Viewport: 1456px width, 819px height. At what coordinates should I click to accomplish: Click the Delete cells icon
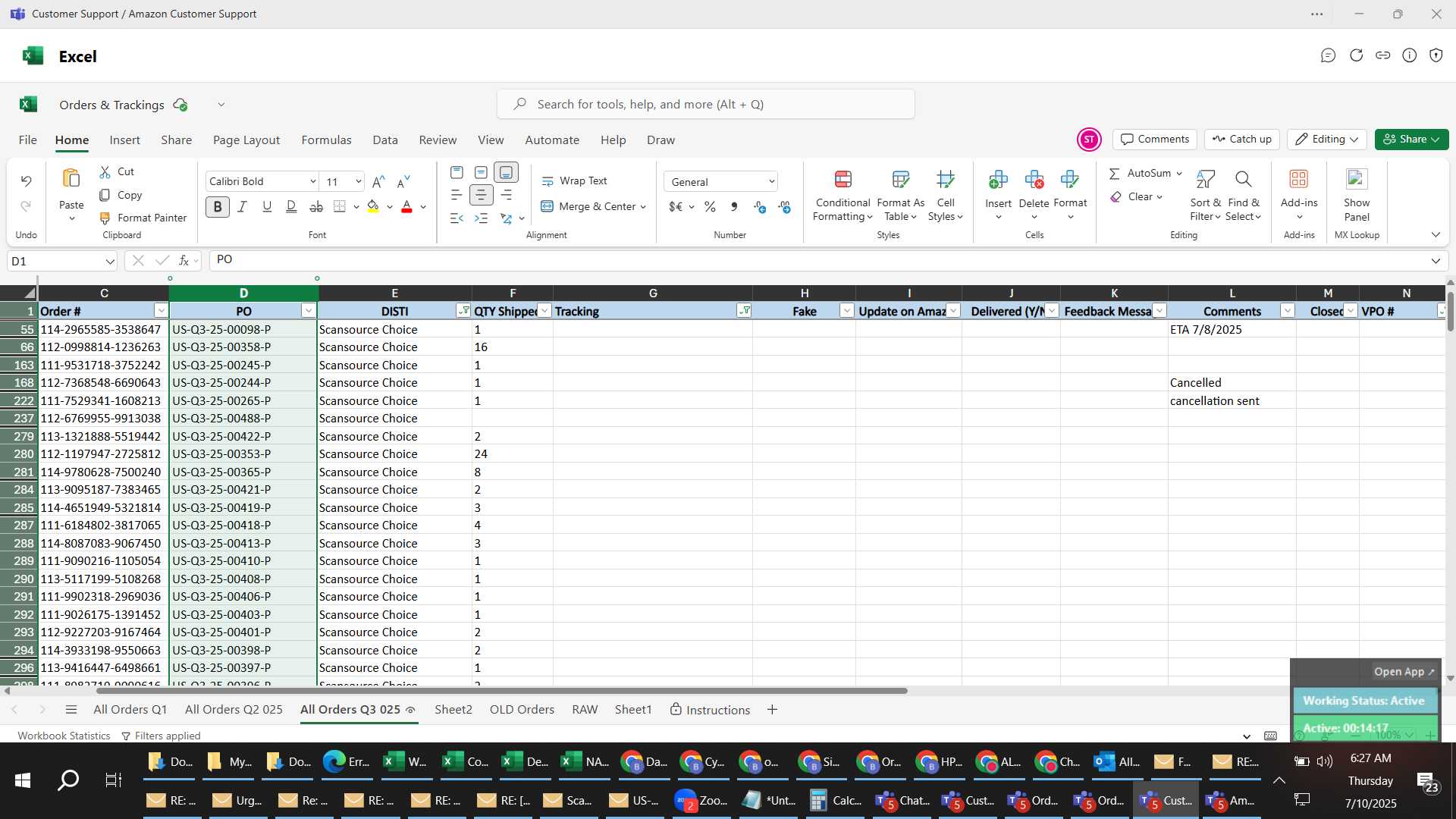click(1034, 179)
